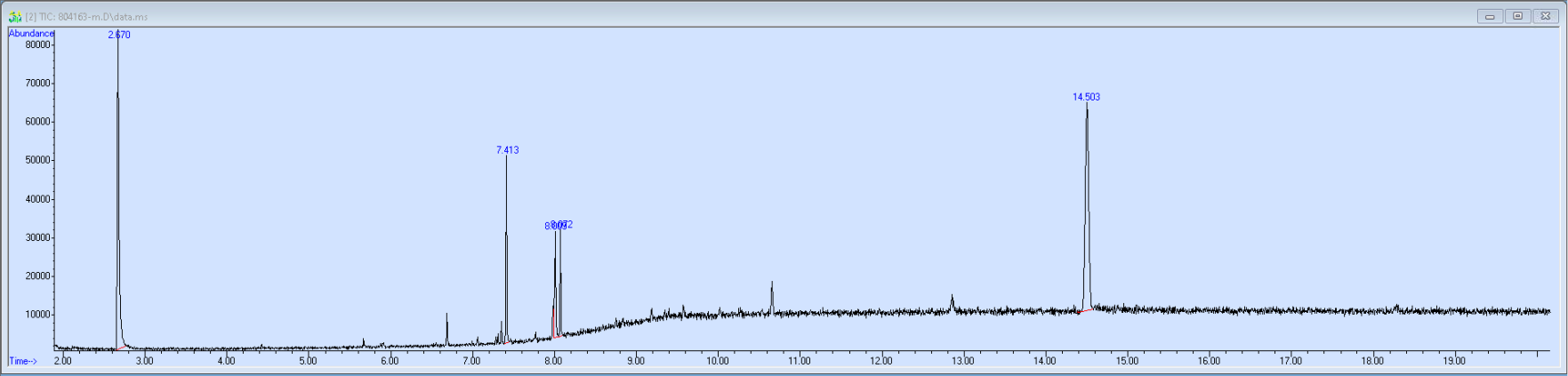Viewport: 1568px width, 376px height.
Task: Click the 2.00 time axis tick label
Action: pos(62,361)
